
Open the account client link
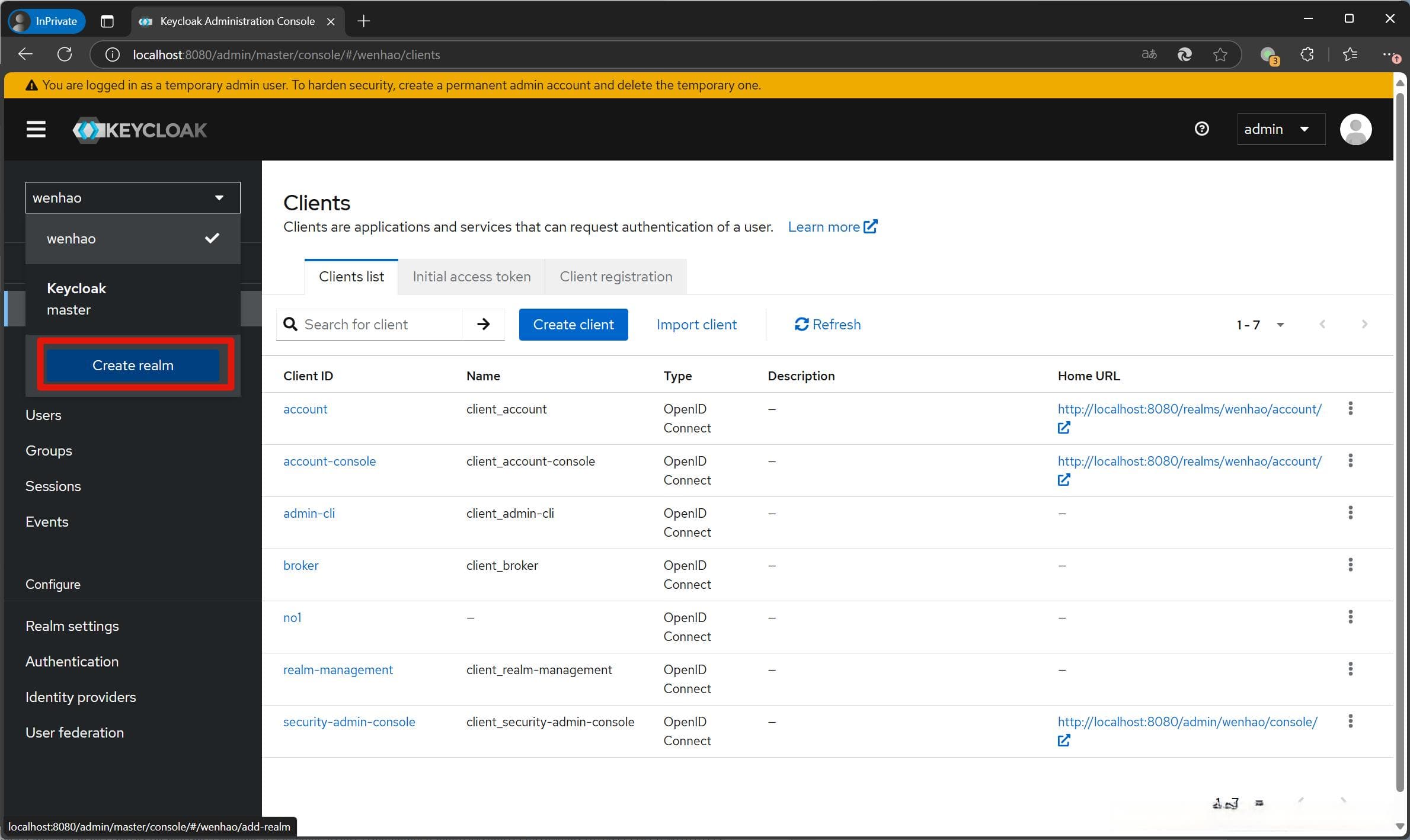tap(305, 409)
